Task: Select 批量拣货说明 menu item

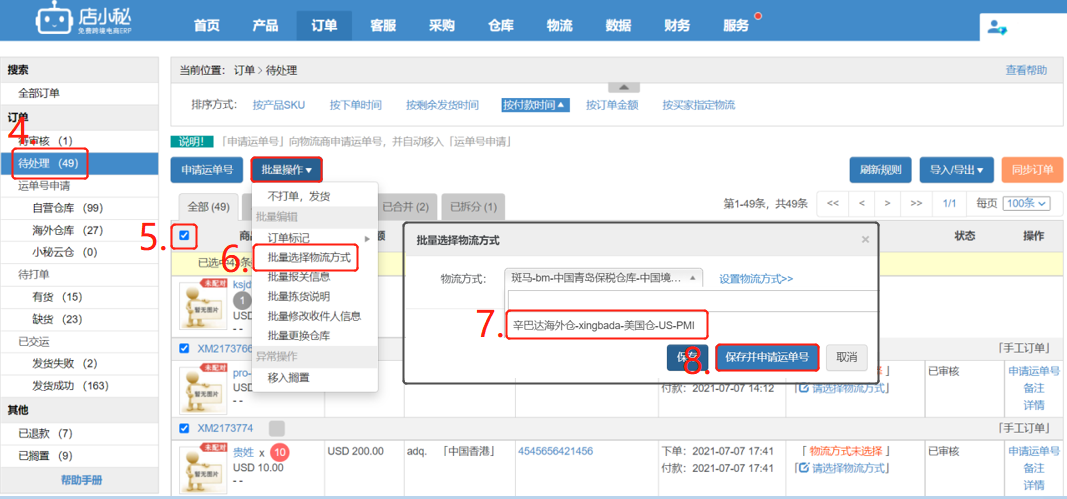Action: tap(299, 296)
